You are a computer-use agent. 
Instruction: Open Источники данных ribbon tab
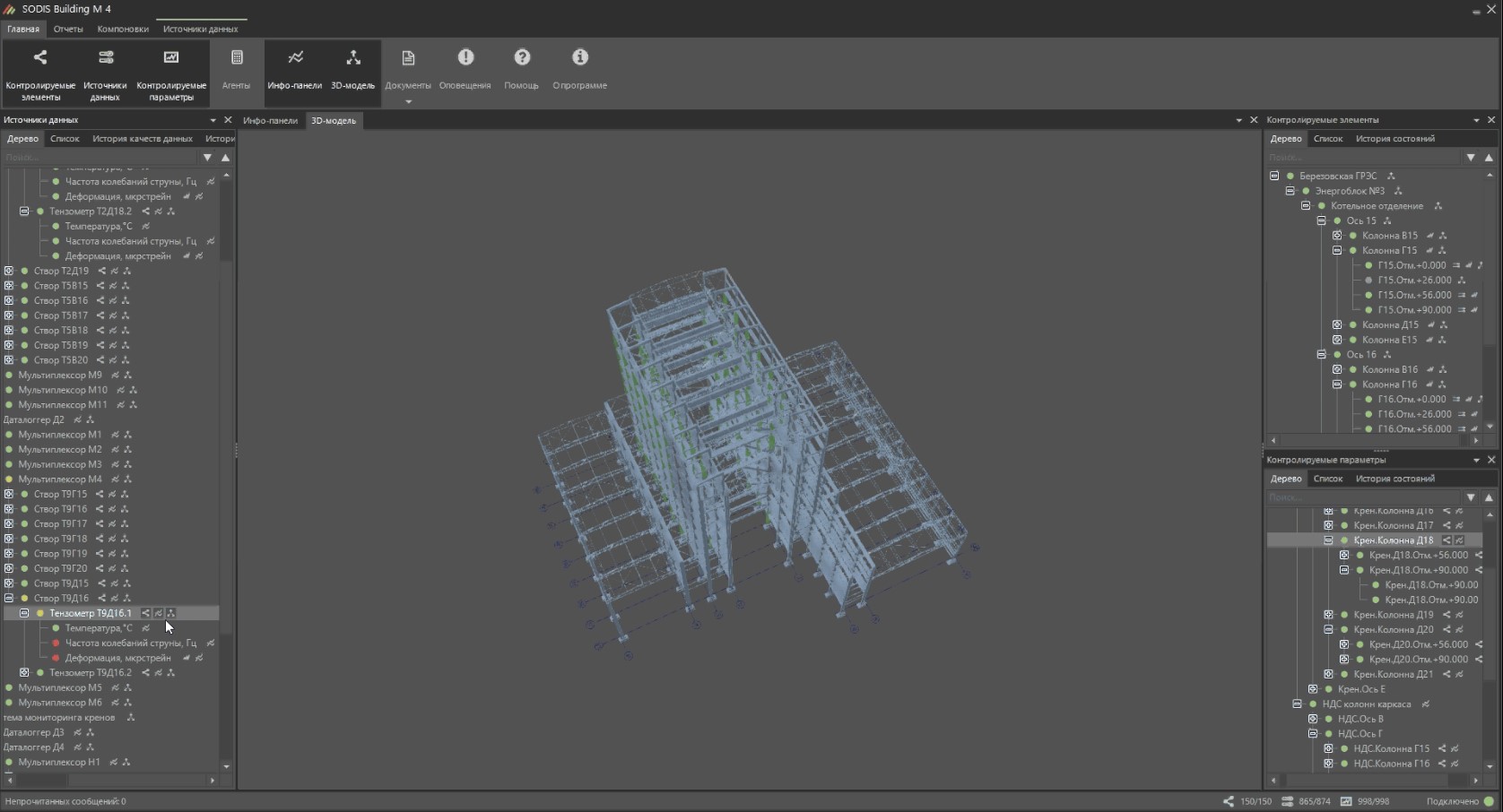point(200,29)
